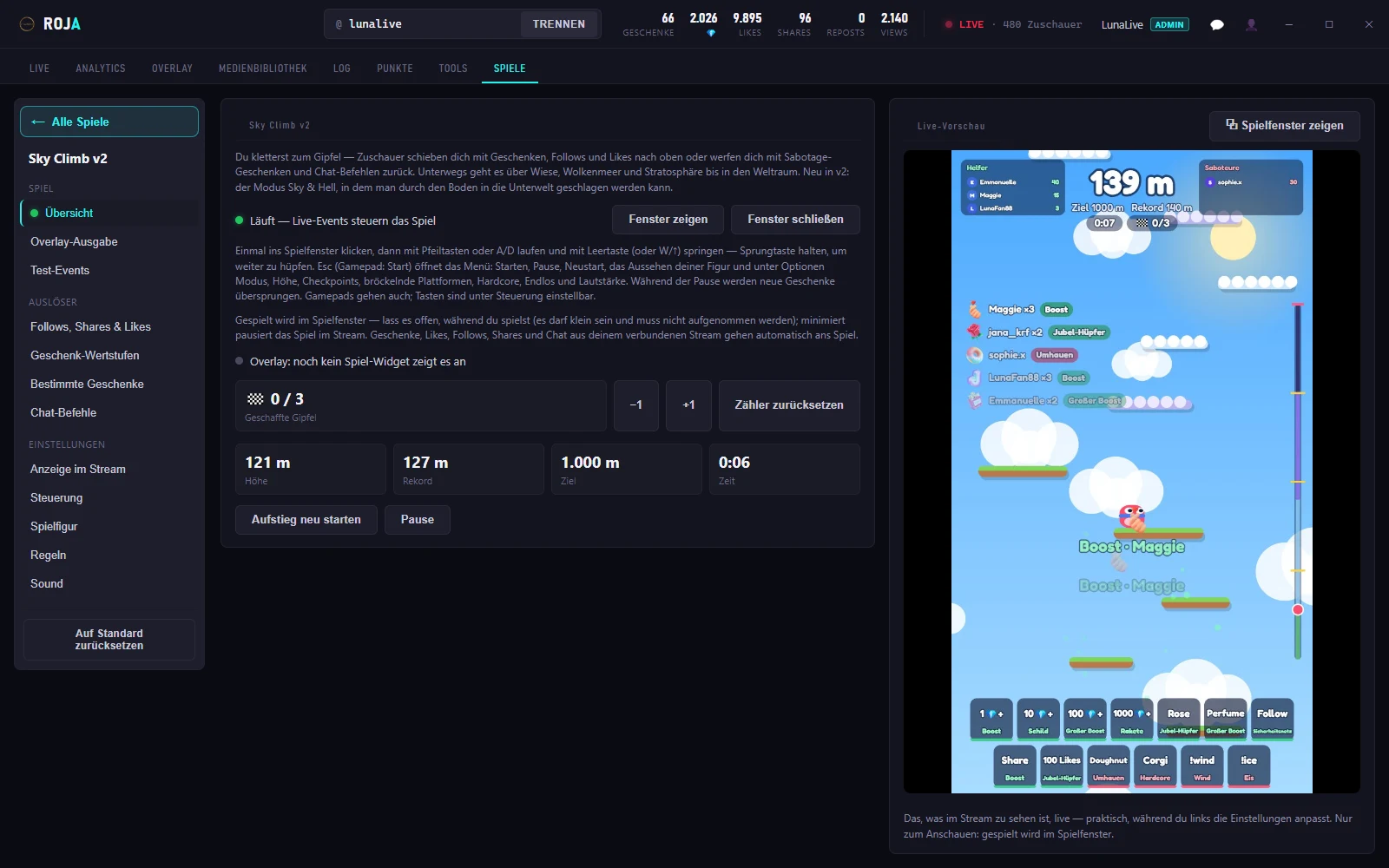Open Chat-Befehle in the sidebar

point(109,413)
